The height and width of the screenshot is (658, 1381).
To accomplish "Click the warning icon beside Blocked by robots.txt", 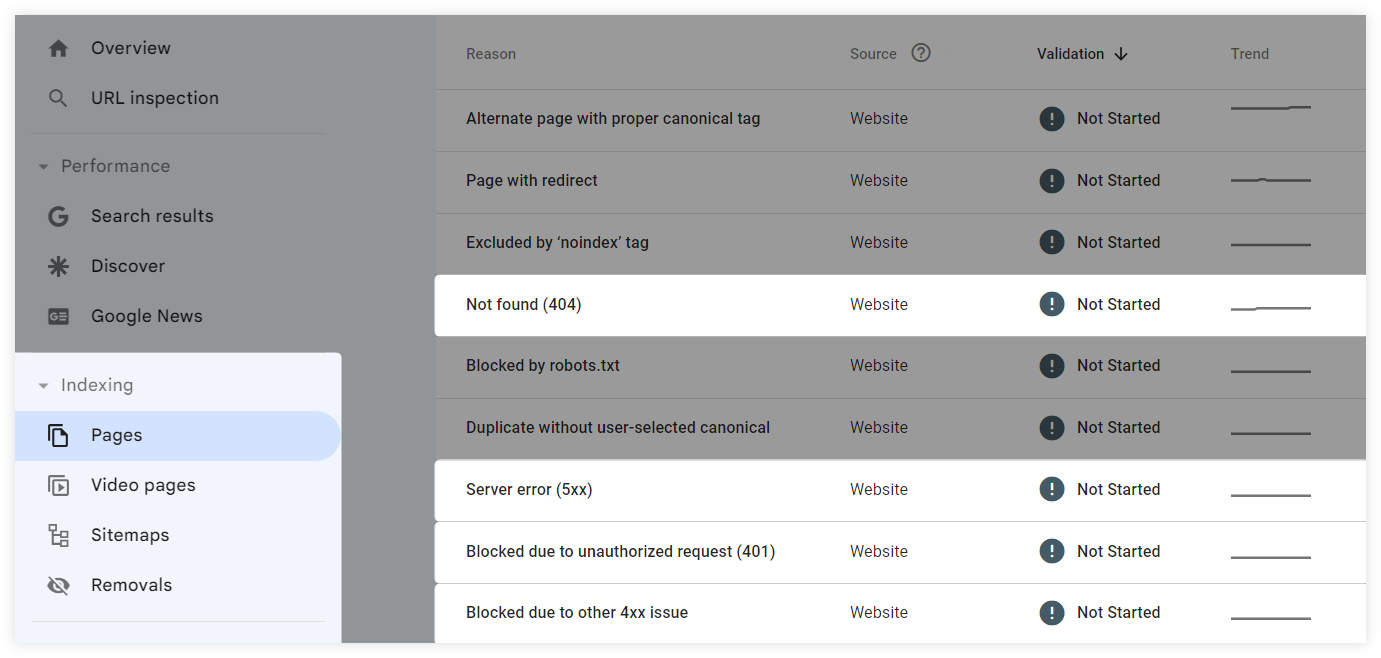I will [1051, 365].
